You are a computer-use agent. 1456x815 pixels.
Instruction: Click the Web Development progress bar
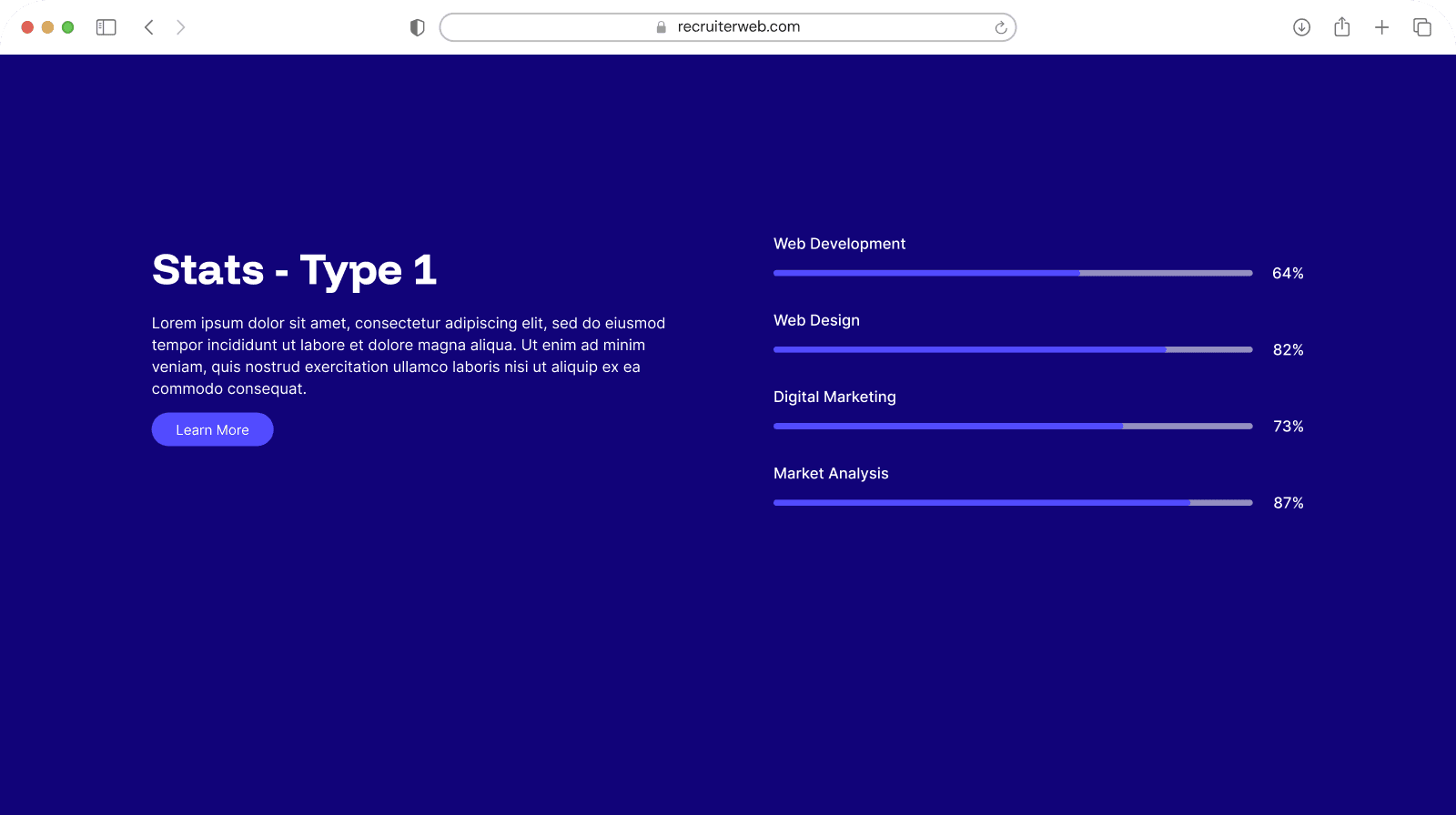pos(1012,273)
